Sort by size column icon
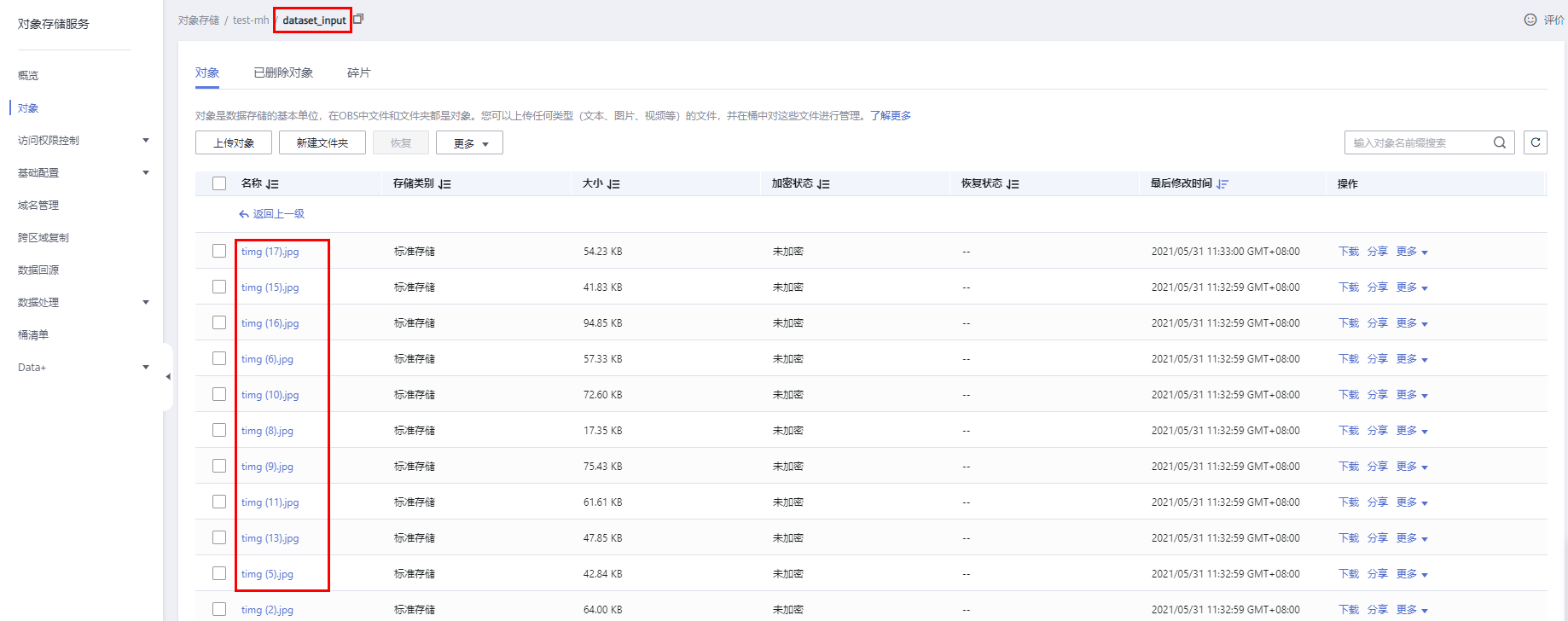This screenshot has height=621, width=1568. point(613,184)
